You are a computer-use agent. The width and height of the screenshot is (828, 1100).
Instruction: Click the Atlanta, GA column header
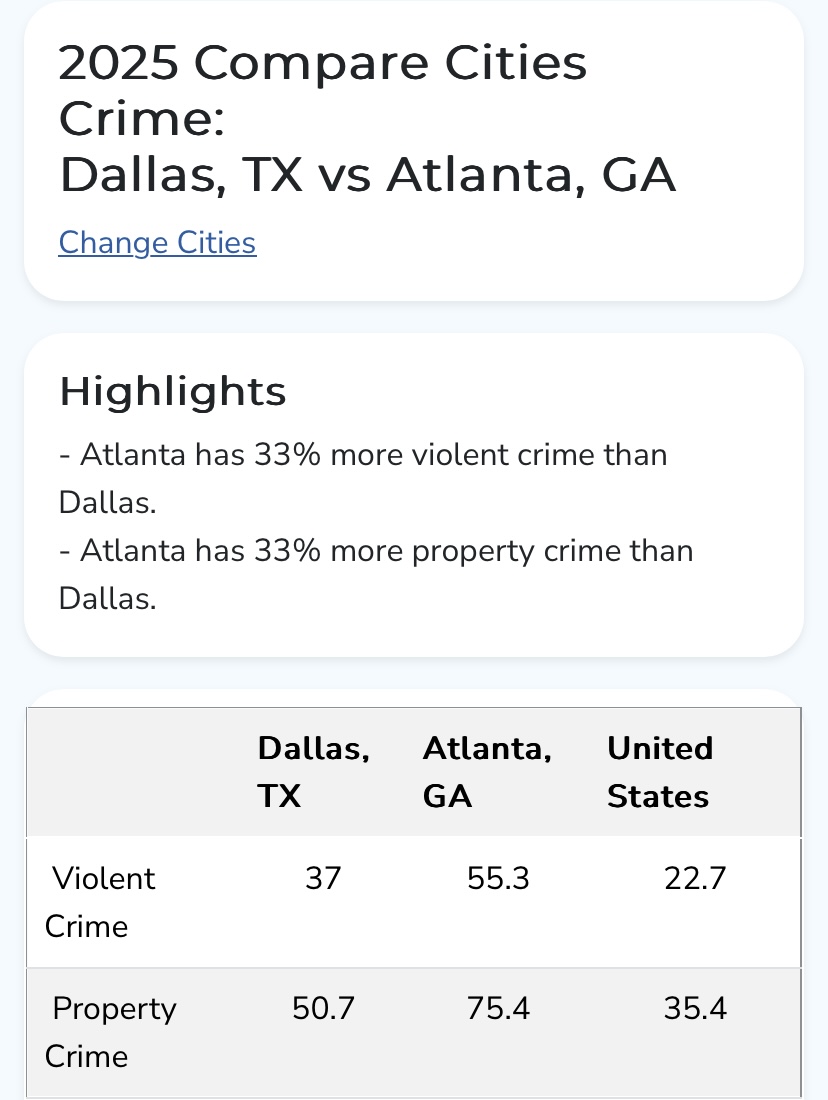tap(487, 772)
